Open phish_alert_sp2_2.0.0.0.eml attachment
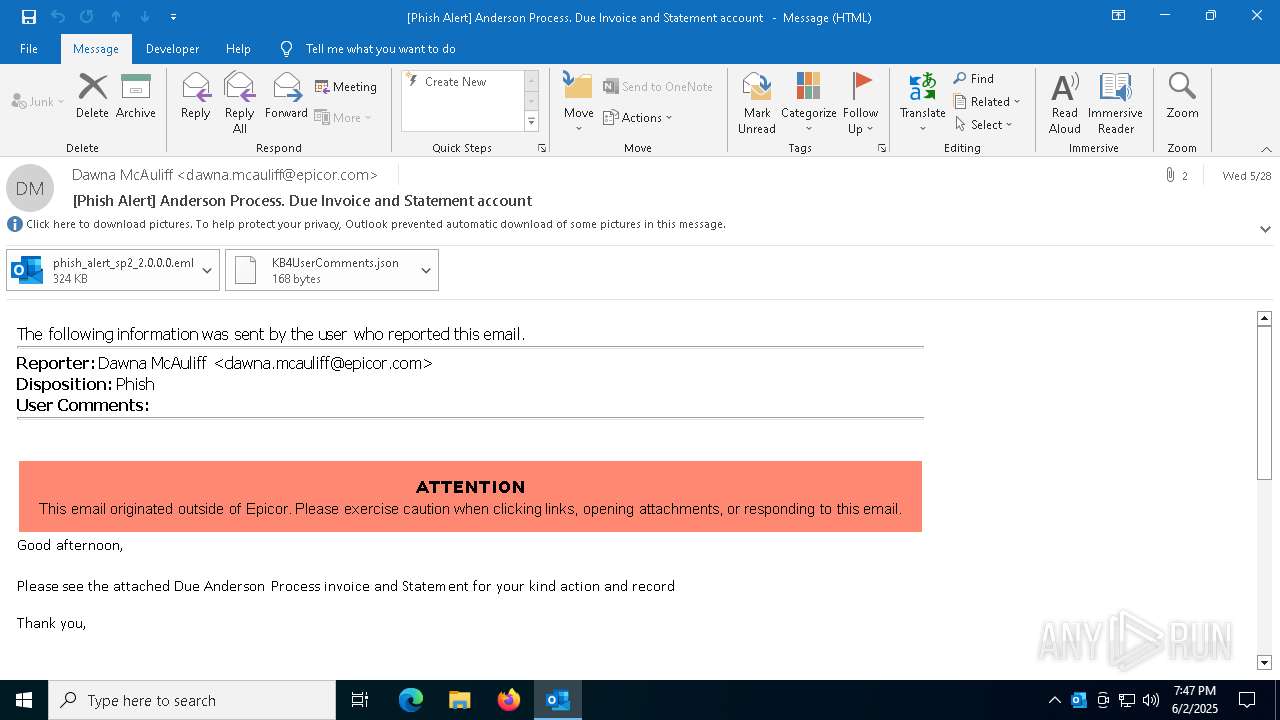 pyautogui.click(x=102, y=270)
